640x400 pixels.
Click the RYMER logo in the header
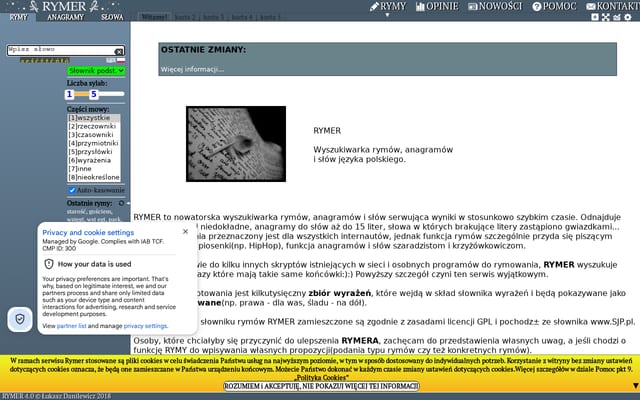(x=64, y=7)
